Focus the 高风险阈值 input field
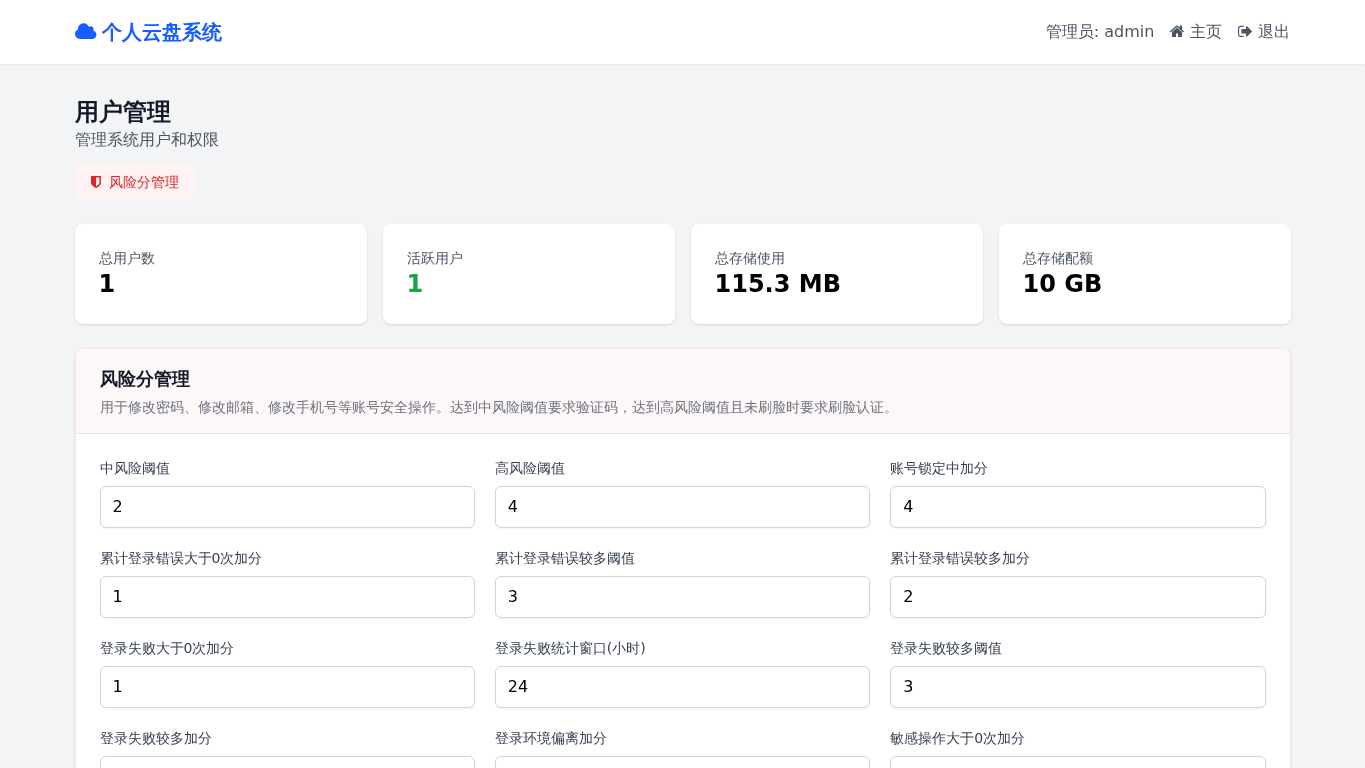The image size is (1365, 768). point(682,507)
